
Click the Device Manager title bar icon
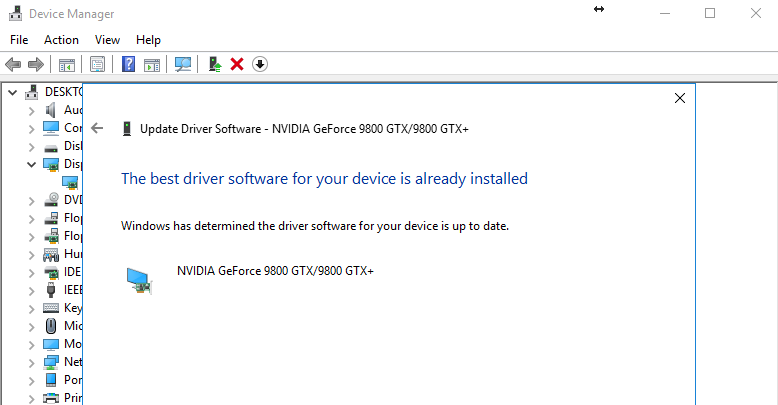point(16,13)
